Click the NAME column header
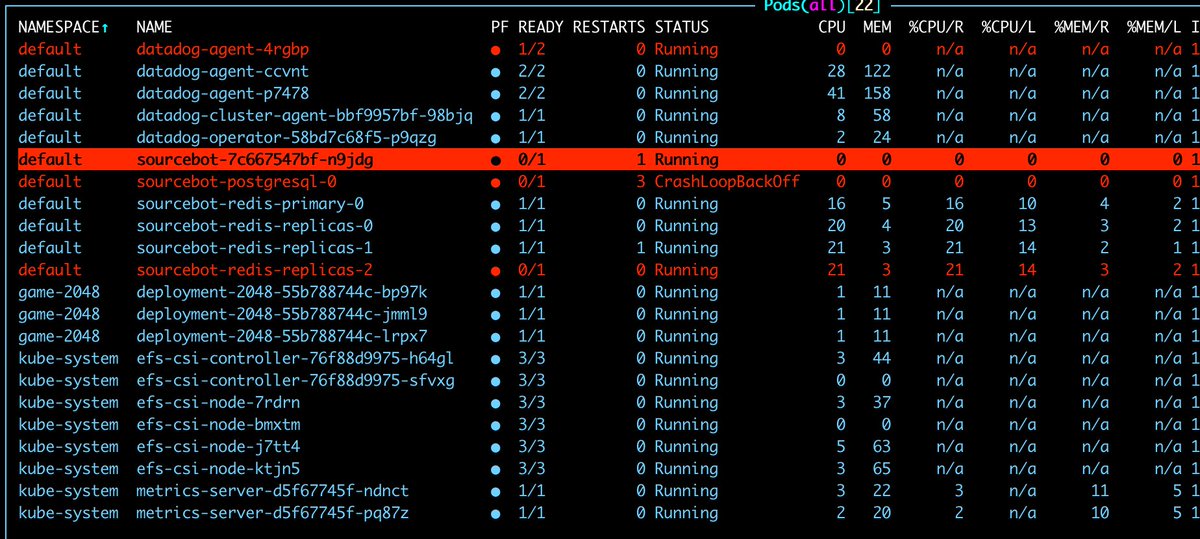Viewport: 1200px width, 539px height. click(154, 27)
